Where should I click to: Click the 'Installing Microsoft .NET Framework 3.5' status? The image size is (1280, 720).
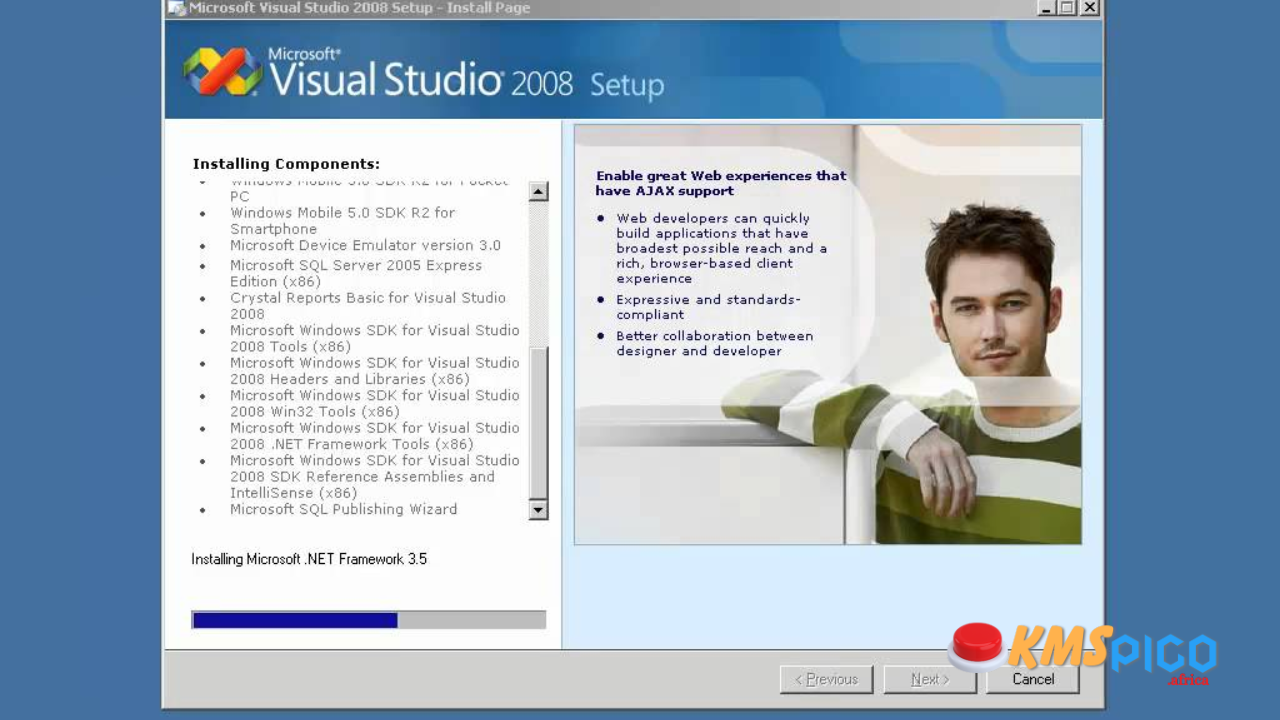point(309,559)
